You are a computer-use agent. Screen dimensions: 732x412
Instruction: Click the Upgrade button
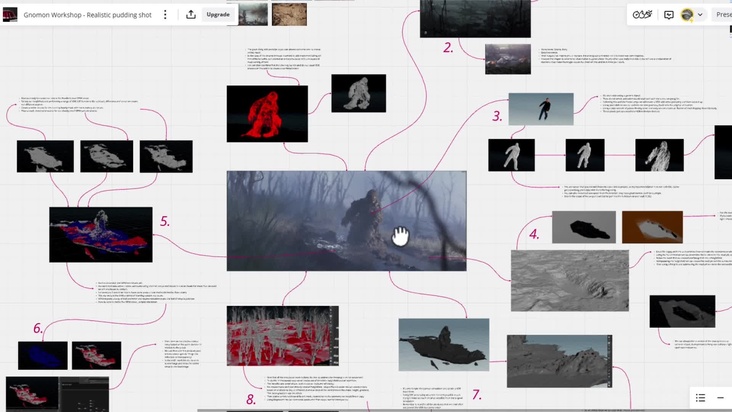click(217, 15)
